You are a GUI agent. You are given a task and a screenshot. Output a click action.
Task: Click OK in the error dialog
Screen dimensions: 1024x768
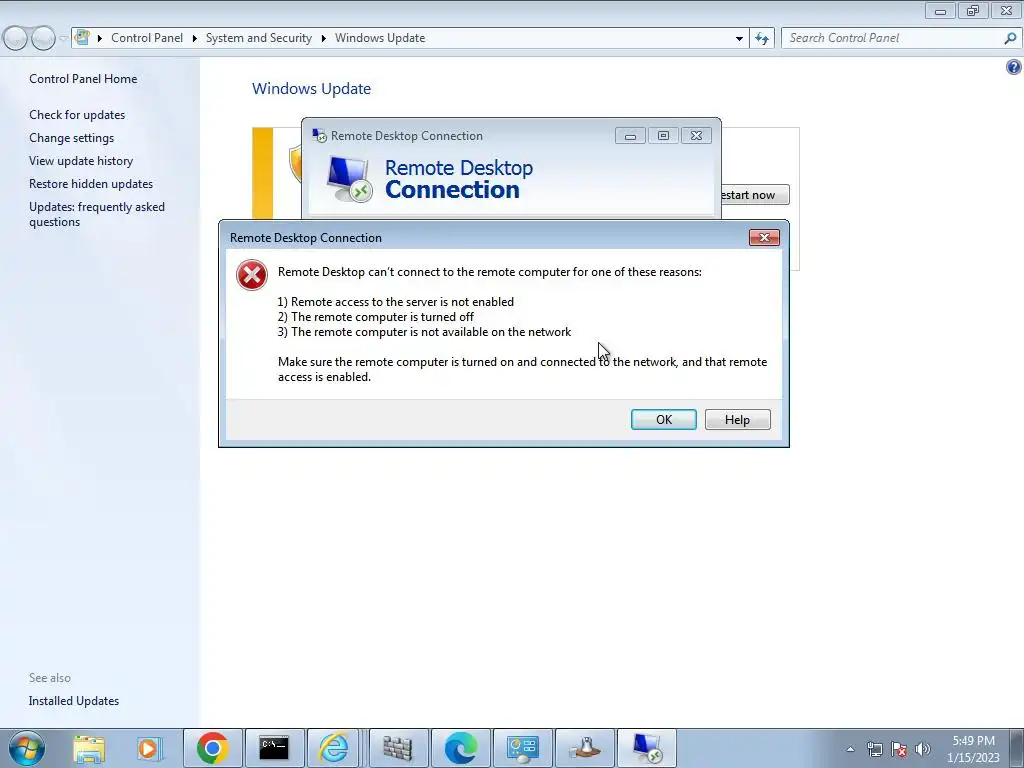(x=664, y=419)
